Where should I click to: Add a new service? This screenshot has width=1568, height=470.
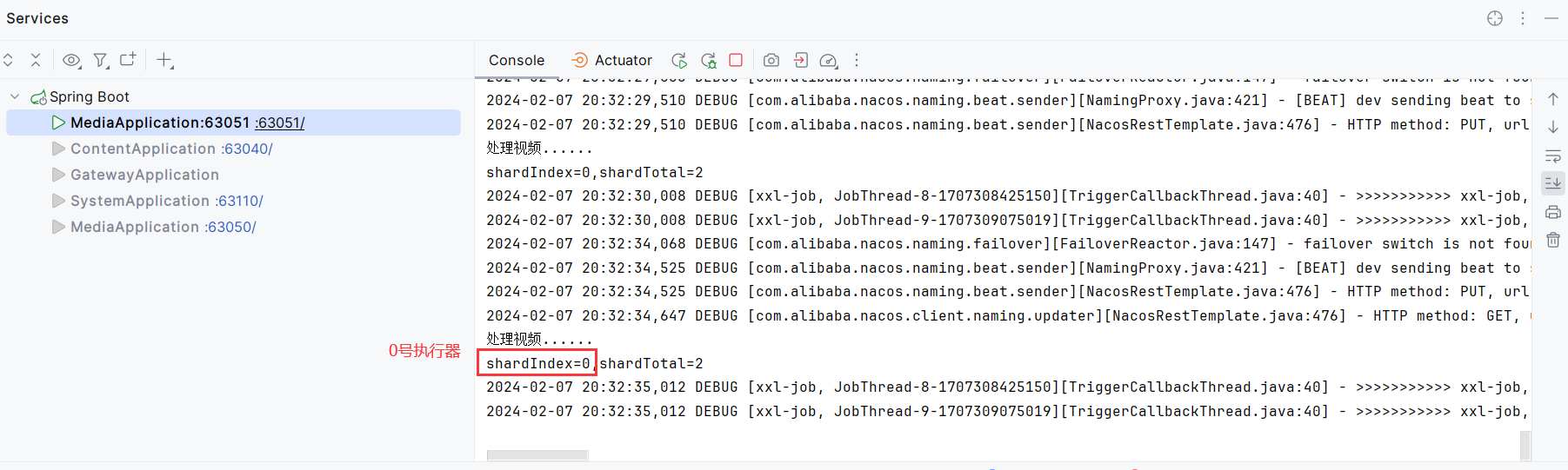[x=164, y=60]
